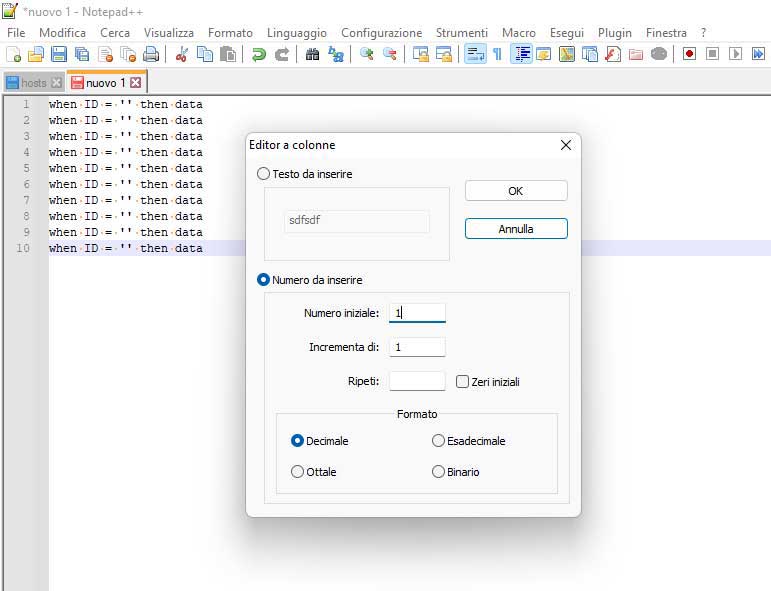771x591 pixels.
Task: Show all characters with pilcrow icon
Action: coord(497,54)
